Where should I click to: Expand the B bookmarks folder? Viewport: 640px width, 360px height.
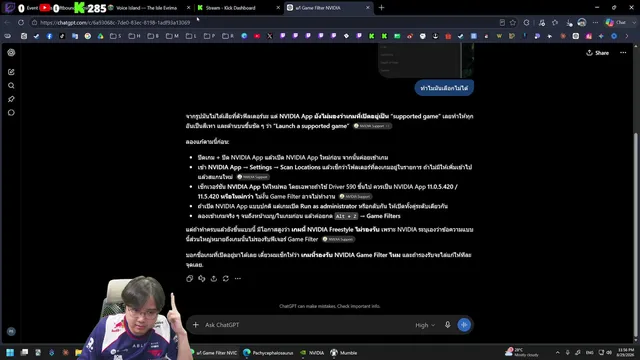point(153,36)
